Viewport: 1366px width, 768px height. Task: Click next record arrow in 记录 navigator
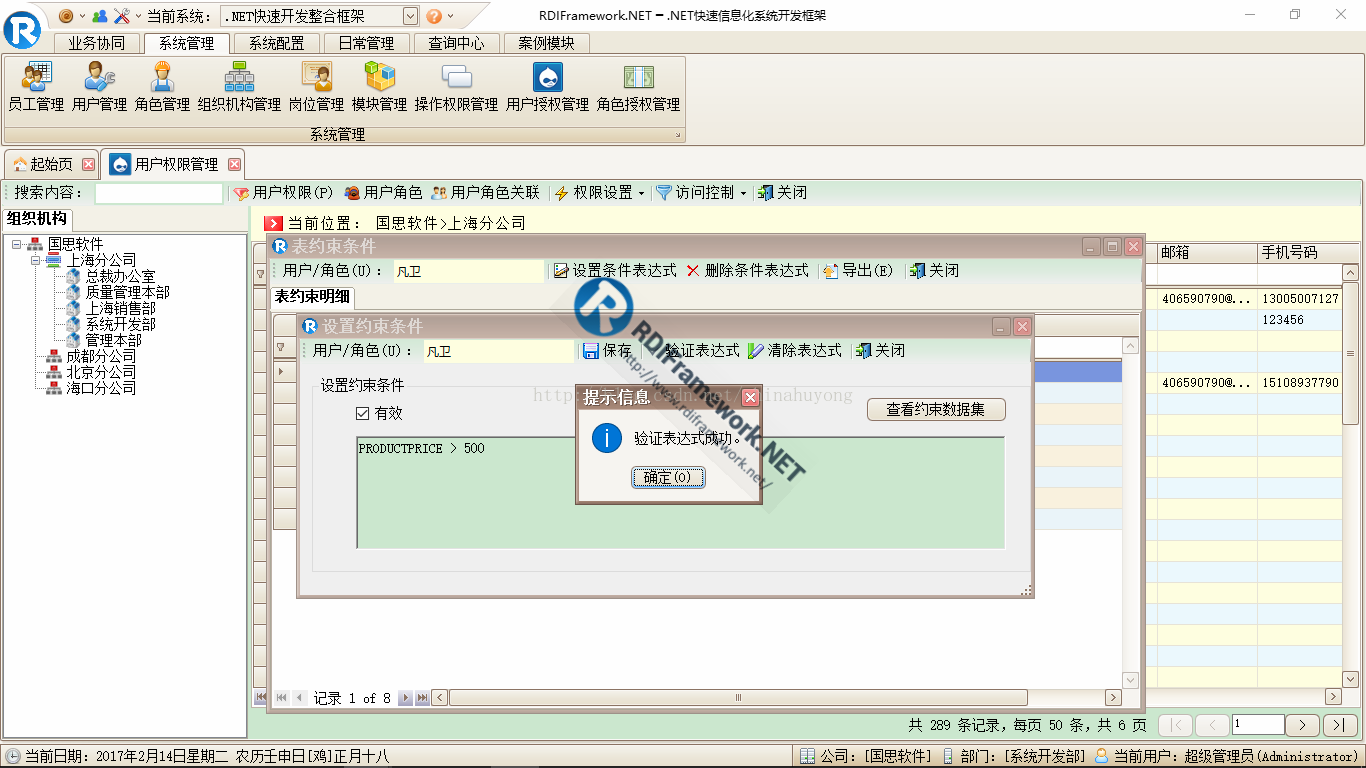pos(405,698)
